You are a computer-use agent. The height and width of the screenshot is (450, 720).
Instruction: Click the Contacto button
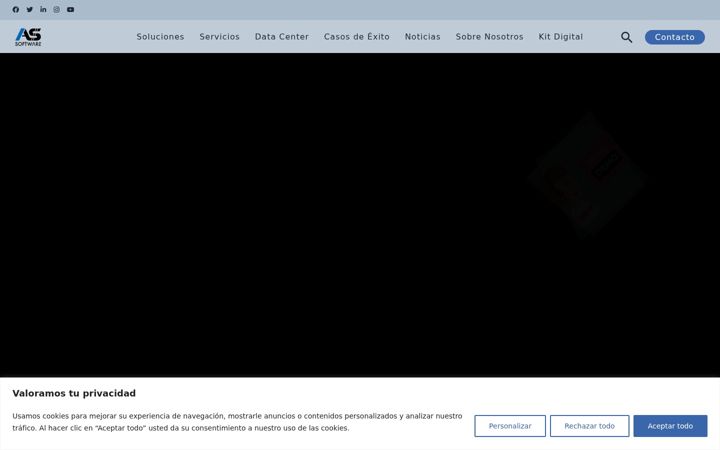coord(675,37)
